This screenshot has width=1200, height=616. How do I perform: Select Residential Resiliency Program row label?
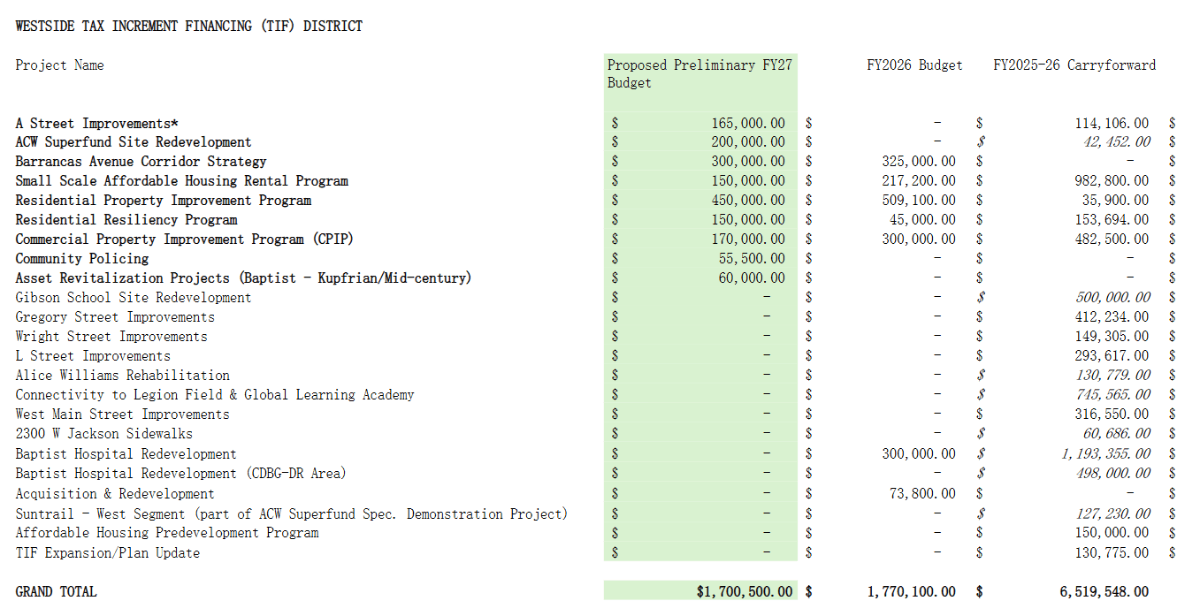coord(126,220)
